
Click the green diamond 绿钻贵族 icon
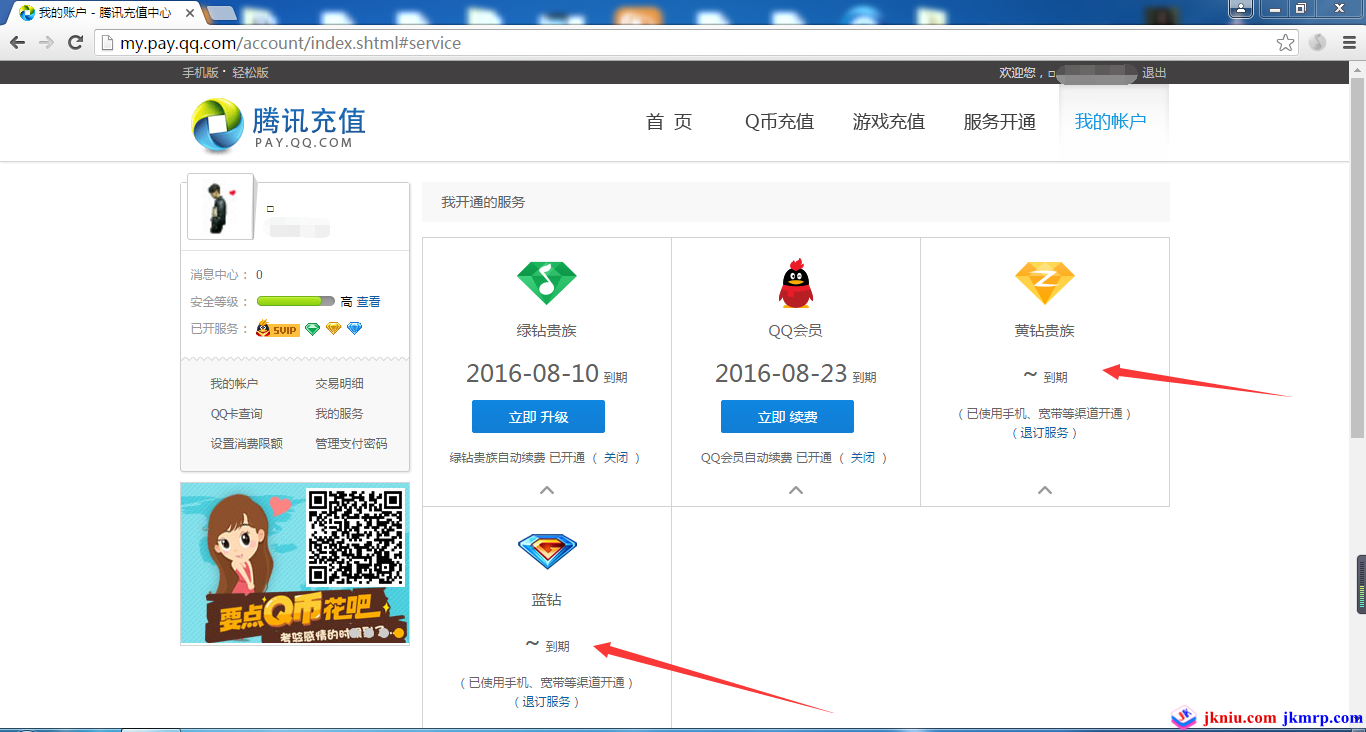546,283
